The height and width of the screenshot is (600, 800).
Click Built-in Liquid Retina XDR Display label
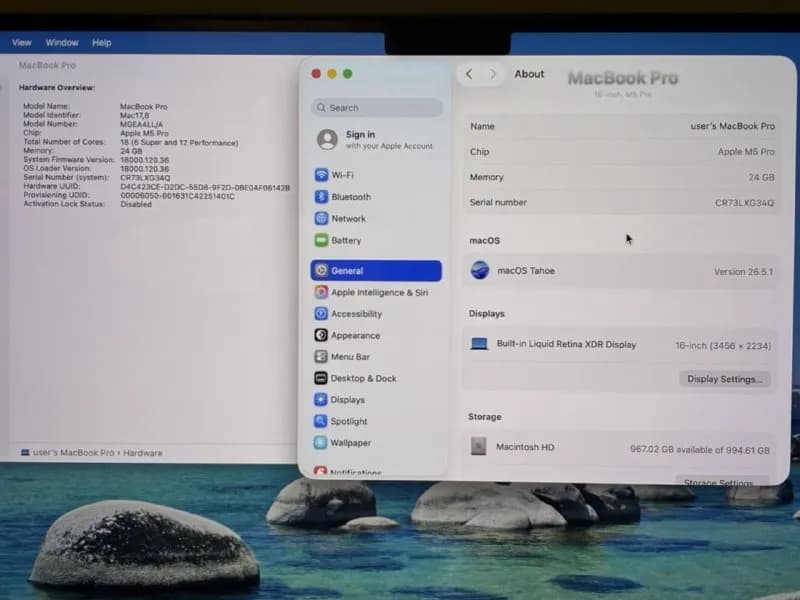click(566, 344)
